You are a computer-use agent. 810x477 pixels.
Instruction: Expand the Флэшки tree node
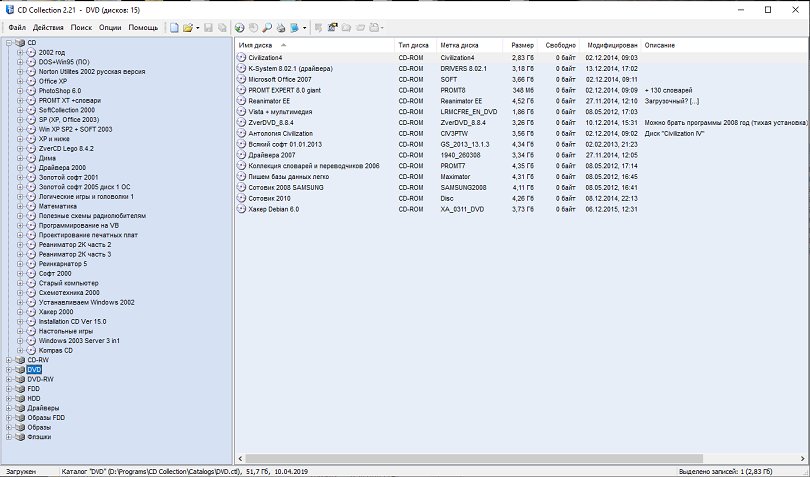tap(9, 437)
